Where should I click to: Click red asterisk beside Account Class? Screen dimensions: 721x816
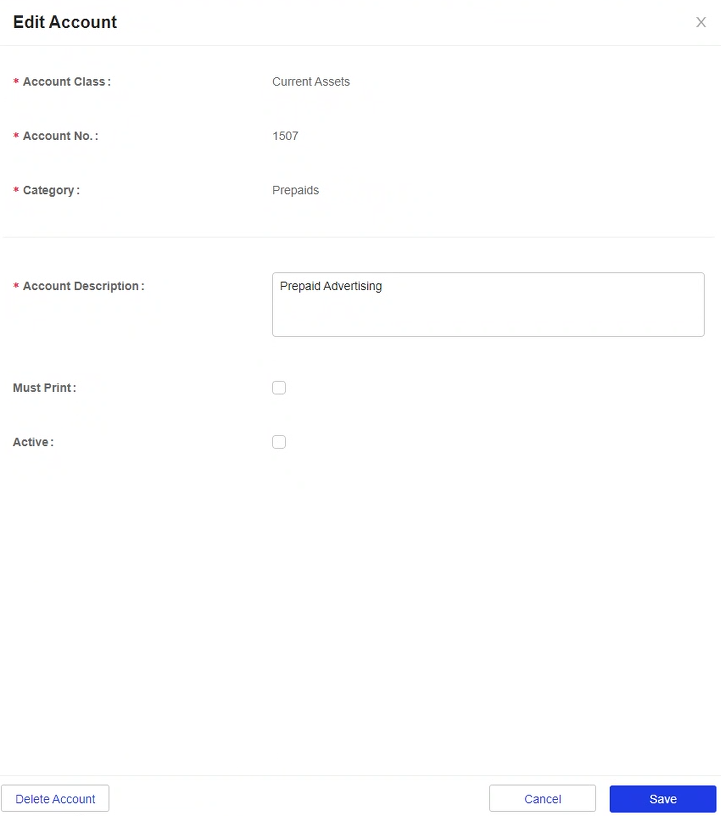16,81
